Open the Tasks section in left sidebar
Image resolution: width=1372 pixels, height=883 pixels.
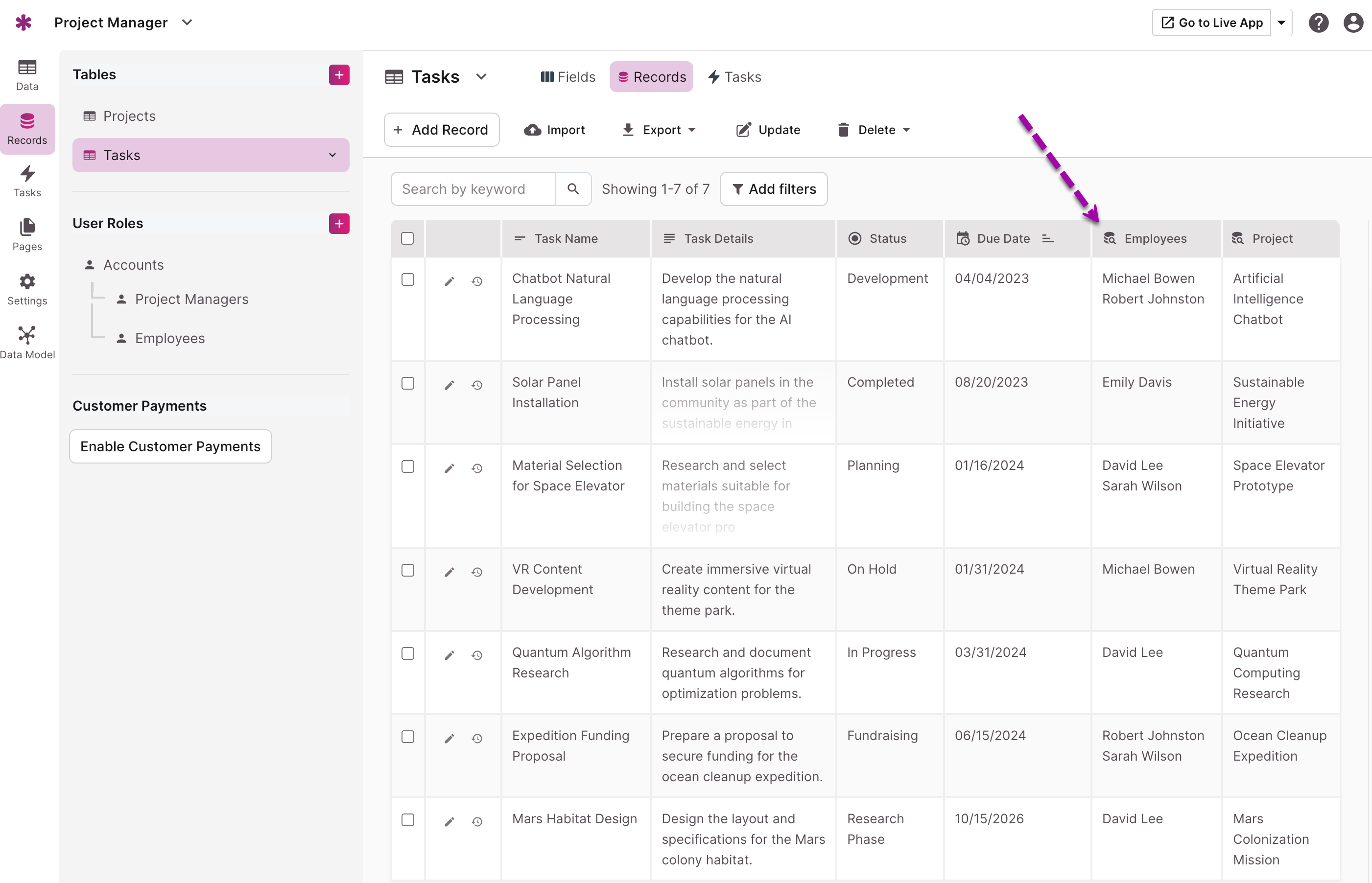(27, 182)
